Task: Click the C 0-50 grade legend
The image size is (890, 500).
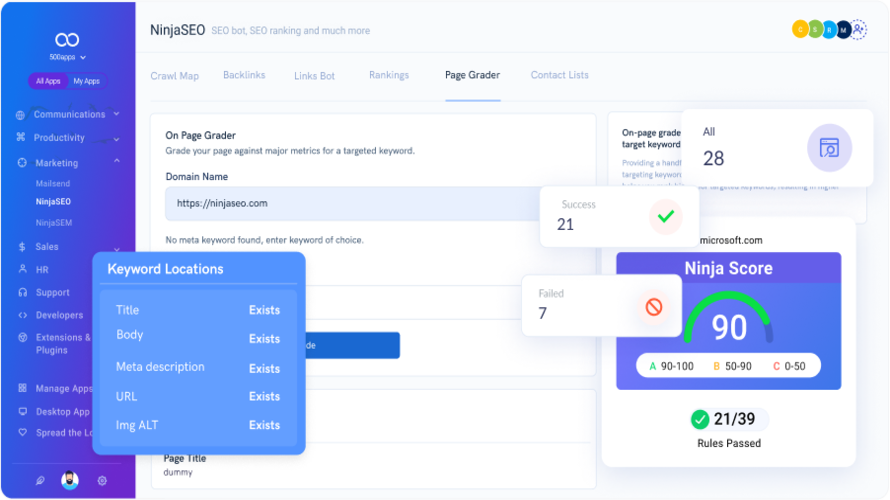Action: [790, 366]
